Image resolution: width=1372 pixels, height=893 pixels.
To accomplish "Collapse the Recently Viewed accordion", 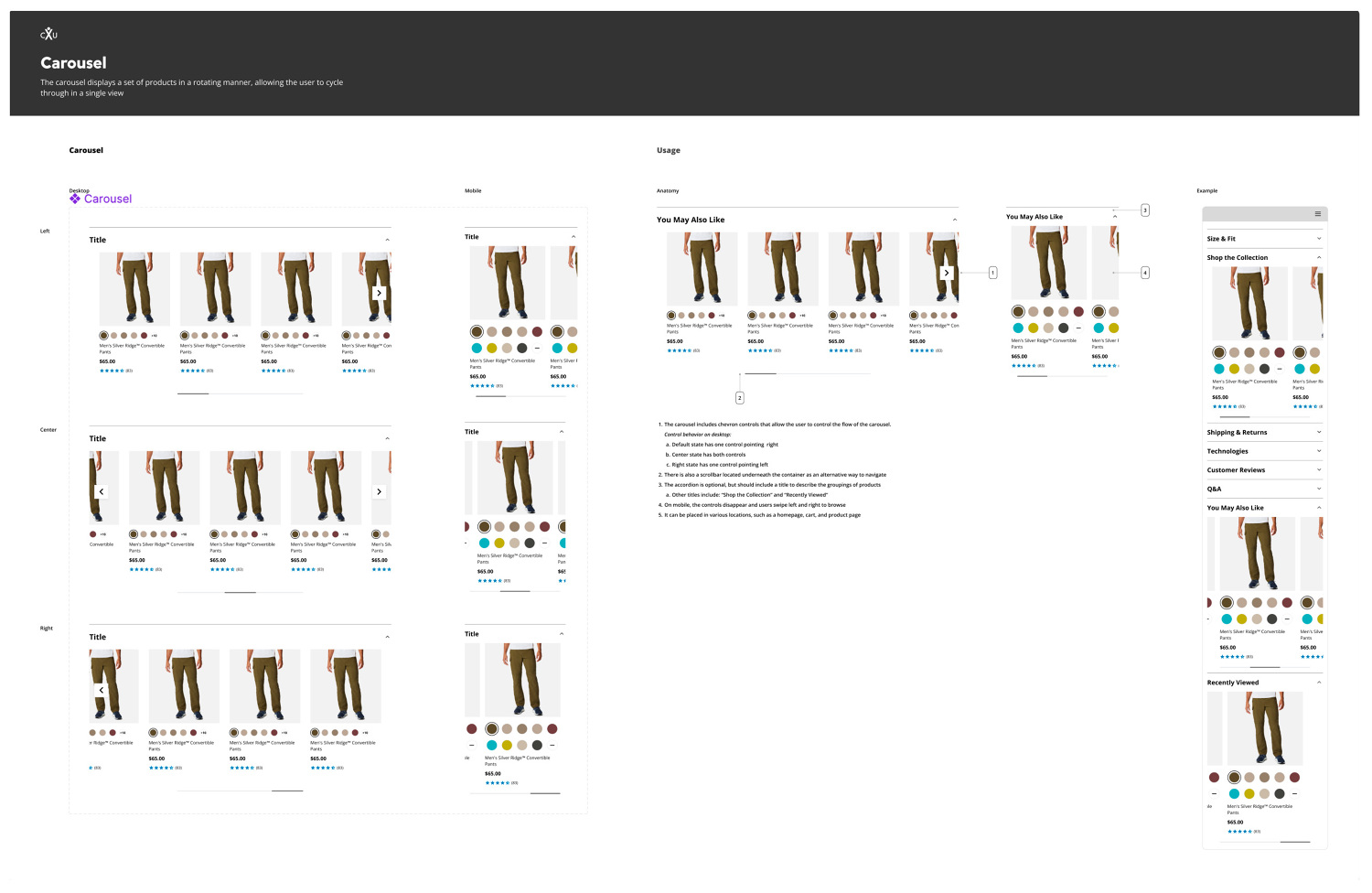I will [1318, 683].
